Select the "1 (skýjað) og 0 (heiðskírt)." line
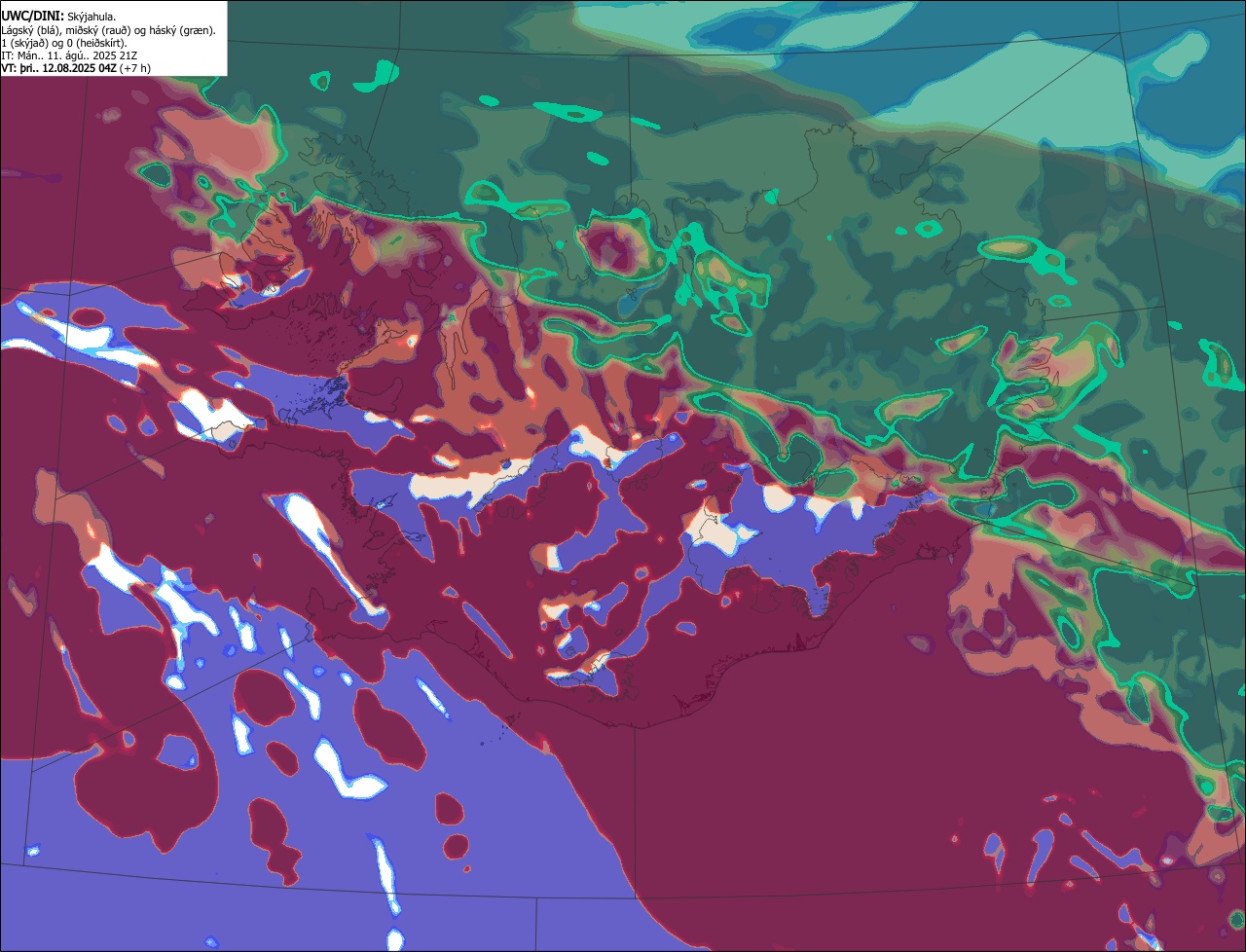 [x=64, y=43]
